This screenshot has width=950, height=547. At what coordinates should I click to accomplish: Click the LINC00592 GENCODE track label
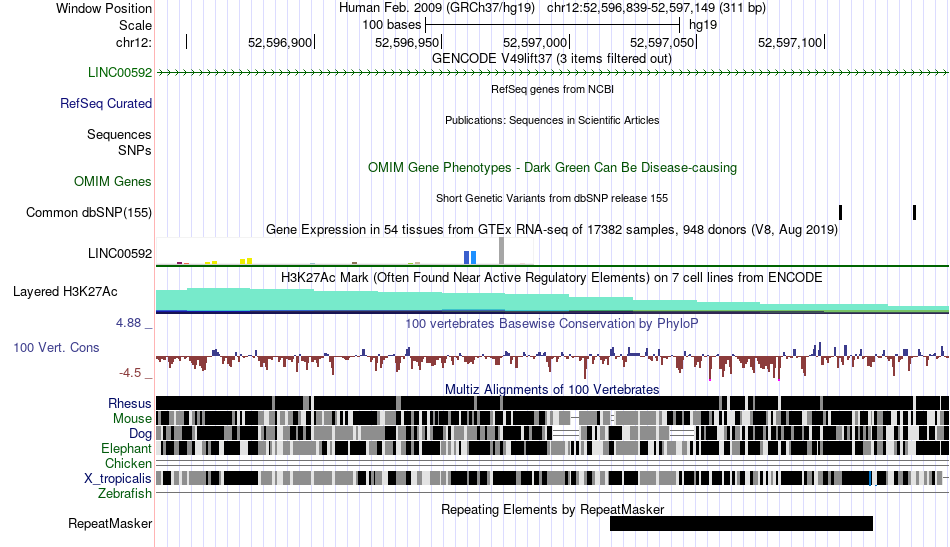[120, 73]
